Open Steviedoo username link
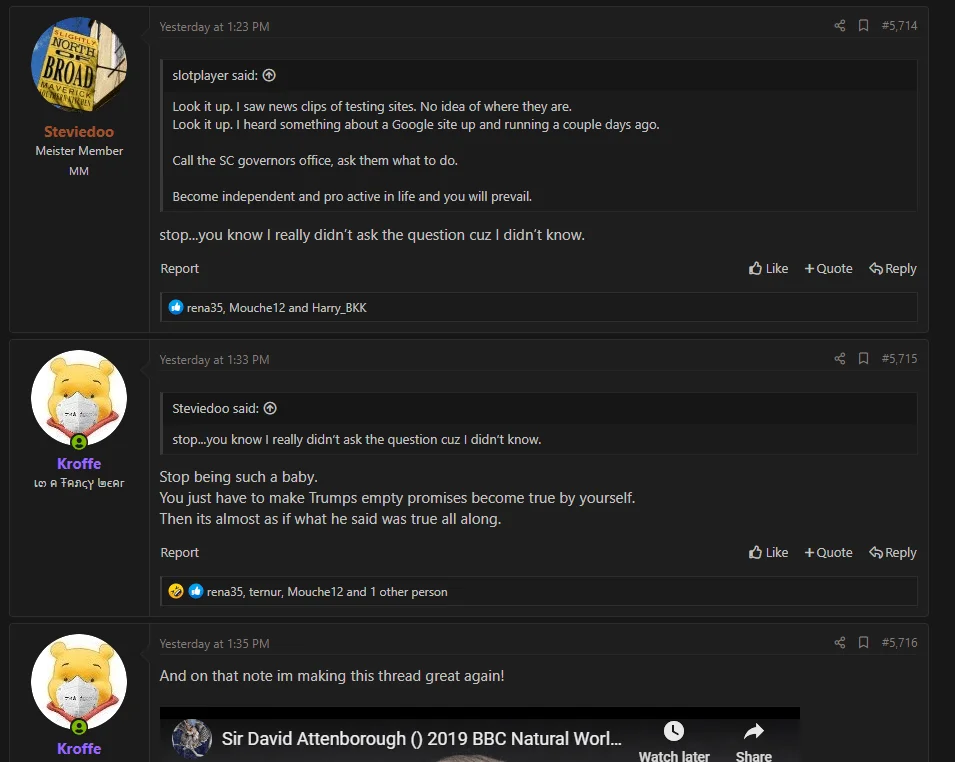The image size is (955, 762). (79, 132)
